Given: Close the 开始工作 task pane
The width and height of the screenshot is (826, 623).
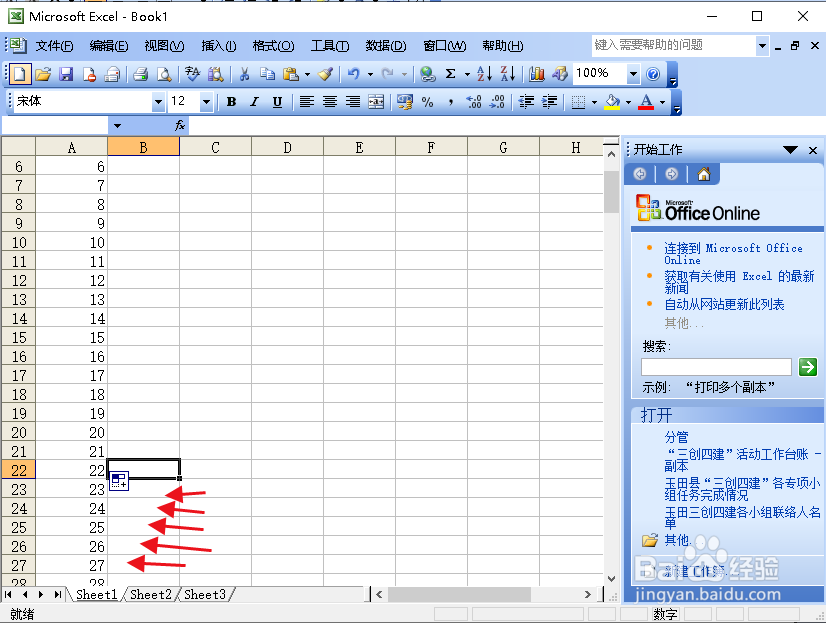Looking at the screenshot, I should [x=813, y=150].
